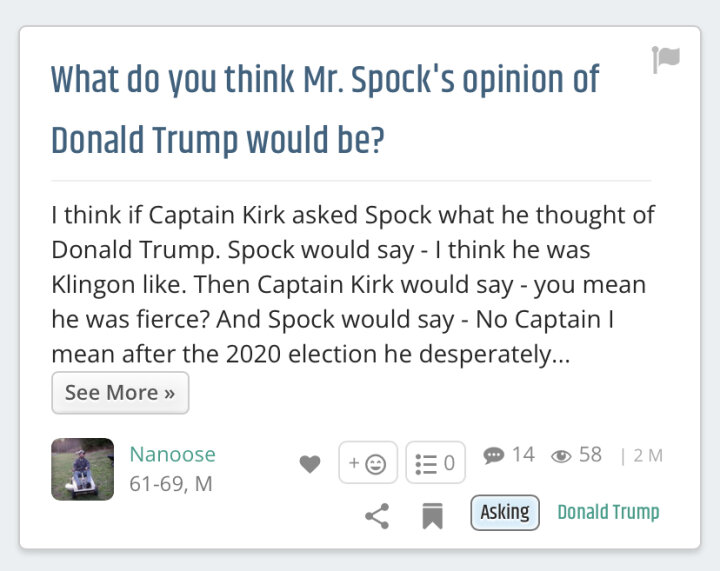Open the Asking category tag
Image resolution: width=720 pixels, height=571 pixels.
click(x=505, y=512)
